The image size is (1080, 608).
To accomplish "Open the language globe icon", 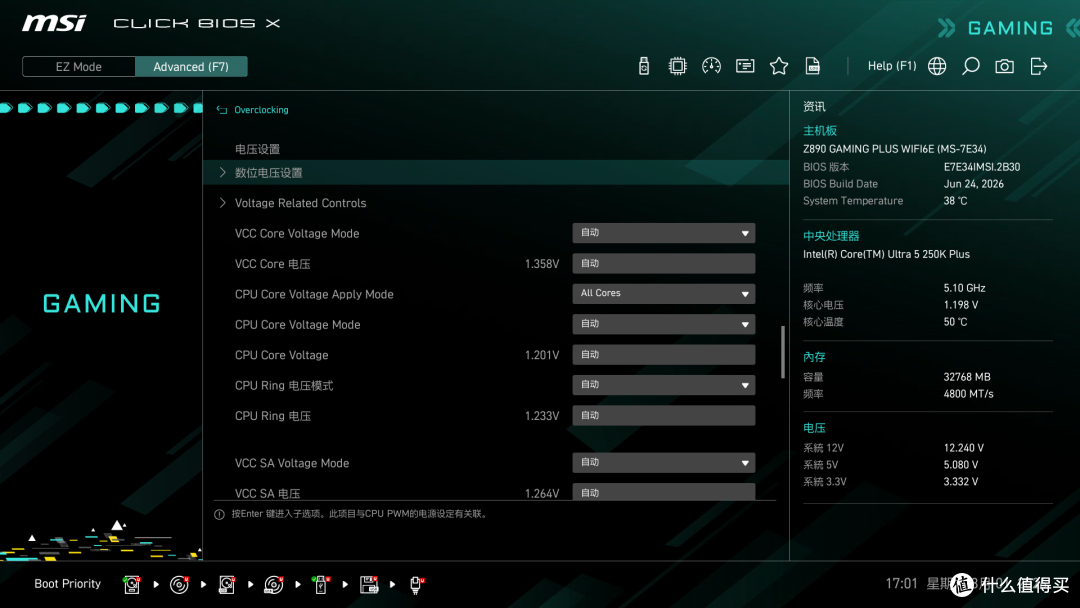I will 937,66.
